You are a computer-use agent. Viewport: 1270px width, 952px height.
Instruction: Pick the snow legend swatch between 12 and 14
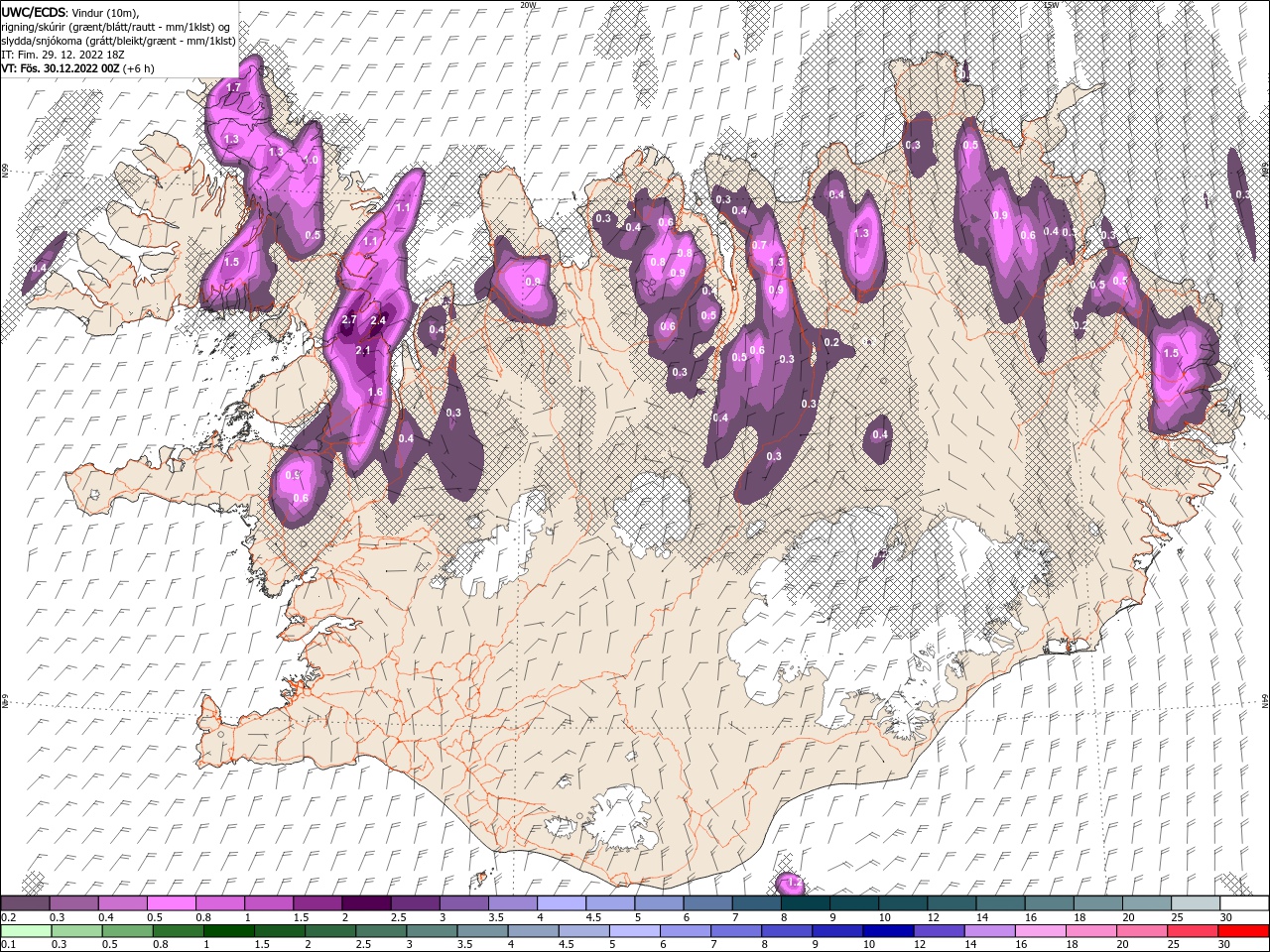coord(952,903)
